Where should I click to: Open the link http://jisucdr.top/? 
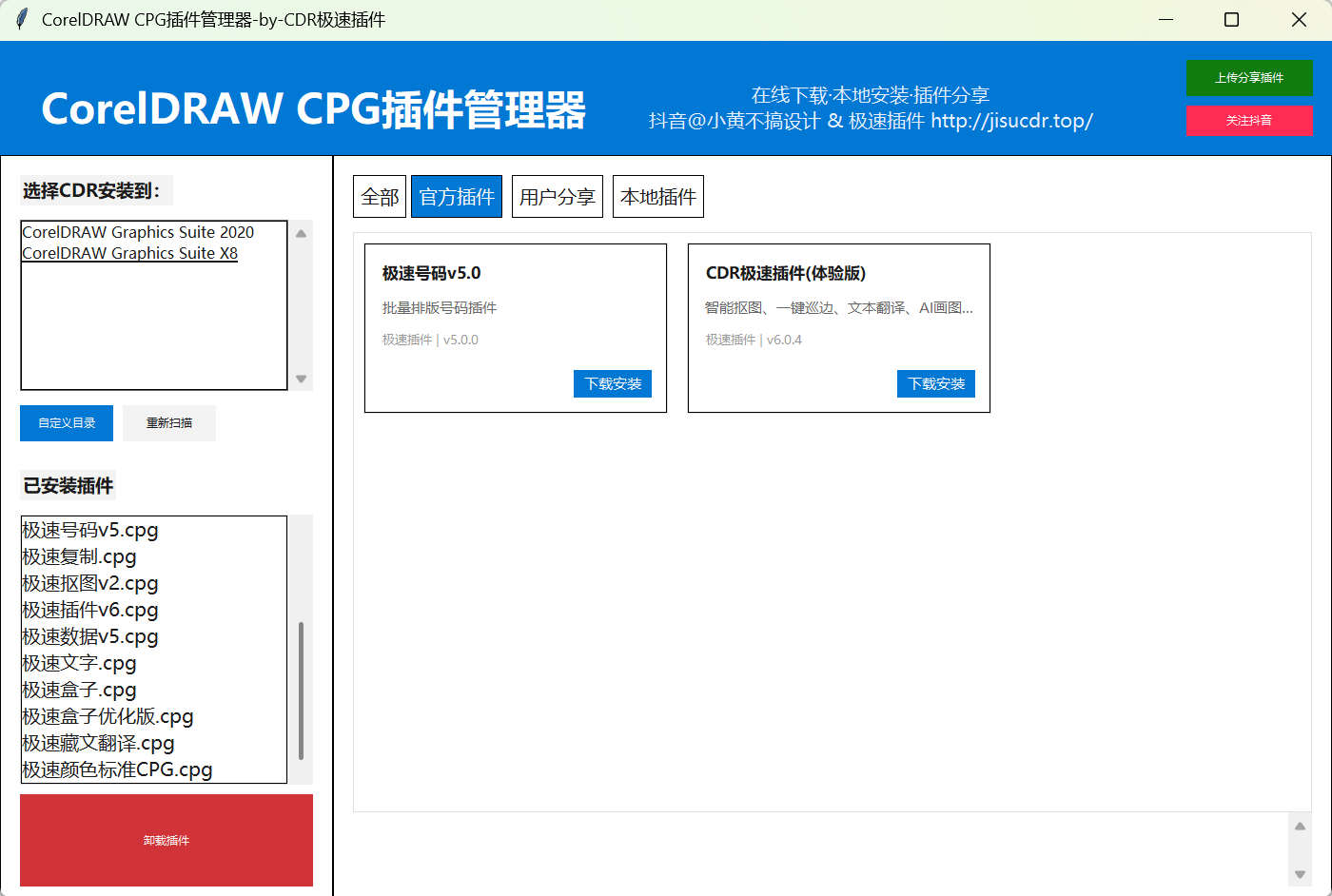pos(1011,121)
